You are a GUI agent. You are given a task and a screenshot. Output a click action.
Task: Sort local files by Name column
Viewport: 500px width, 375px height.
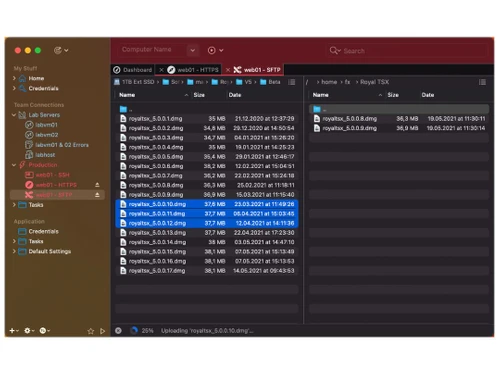click(x=127, y=95)
